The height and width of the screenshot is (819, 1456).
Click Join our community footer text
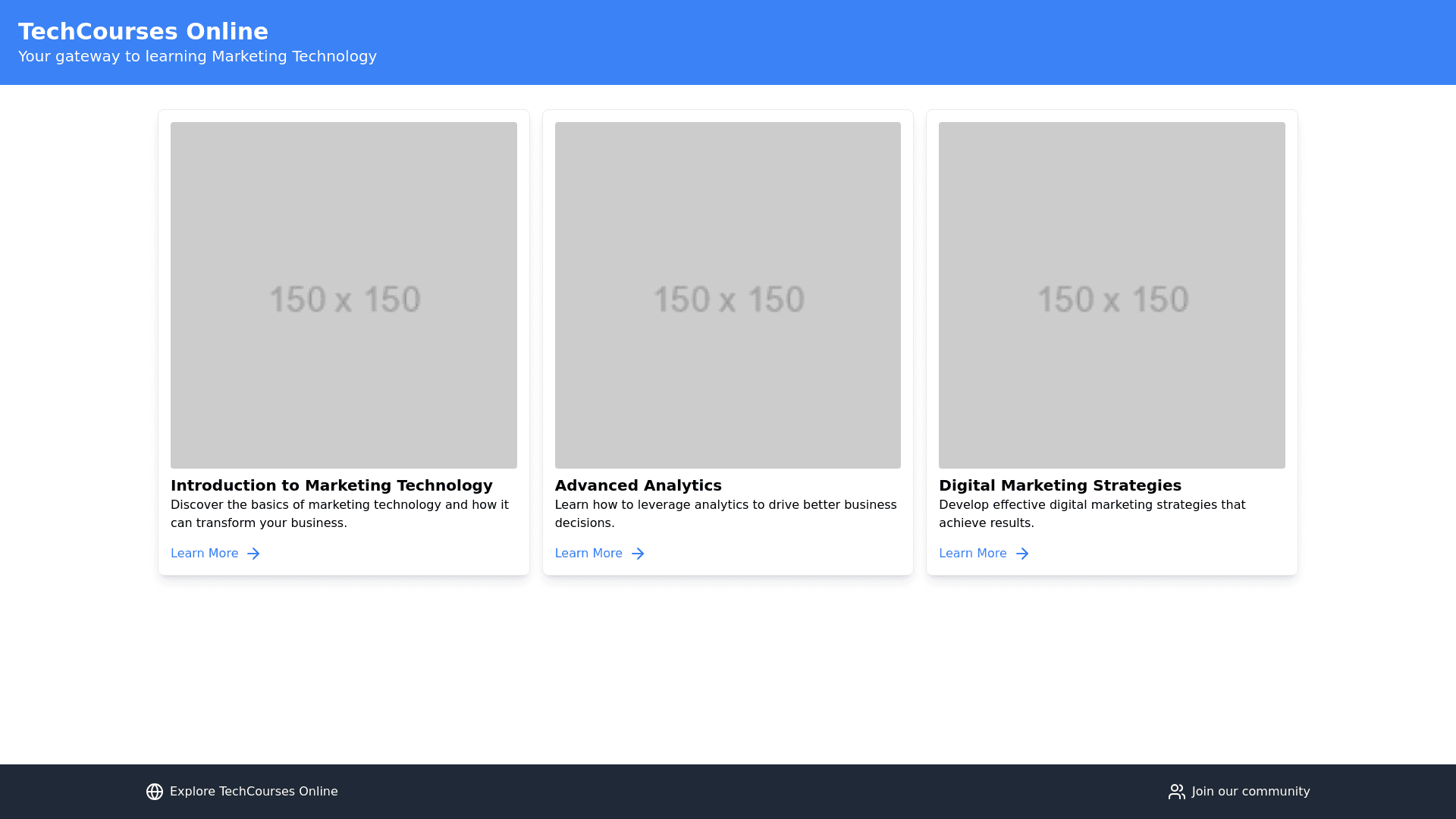tap(1250, 792)
